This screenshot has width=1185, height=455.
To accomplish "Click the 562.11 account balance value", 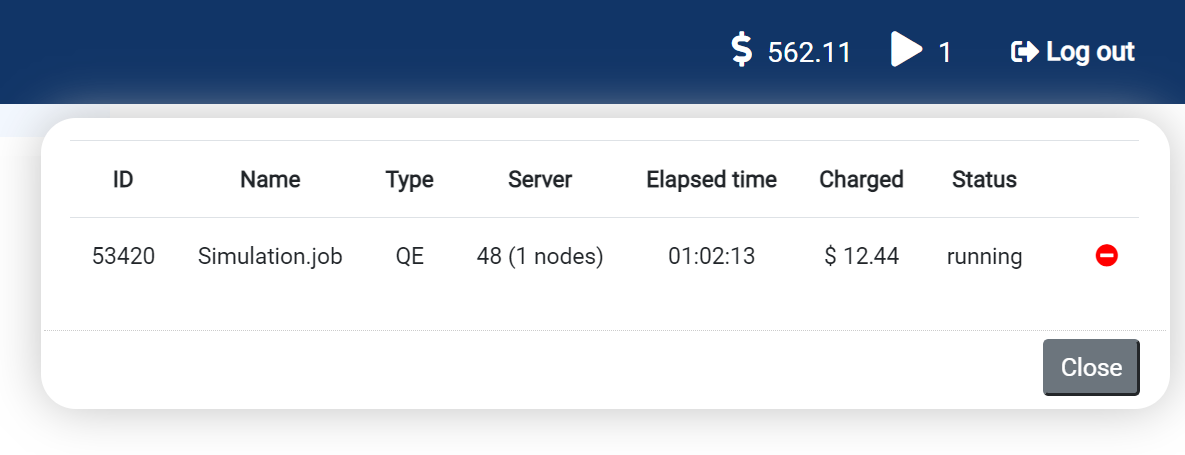I will click(809, 52).
